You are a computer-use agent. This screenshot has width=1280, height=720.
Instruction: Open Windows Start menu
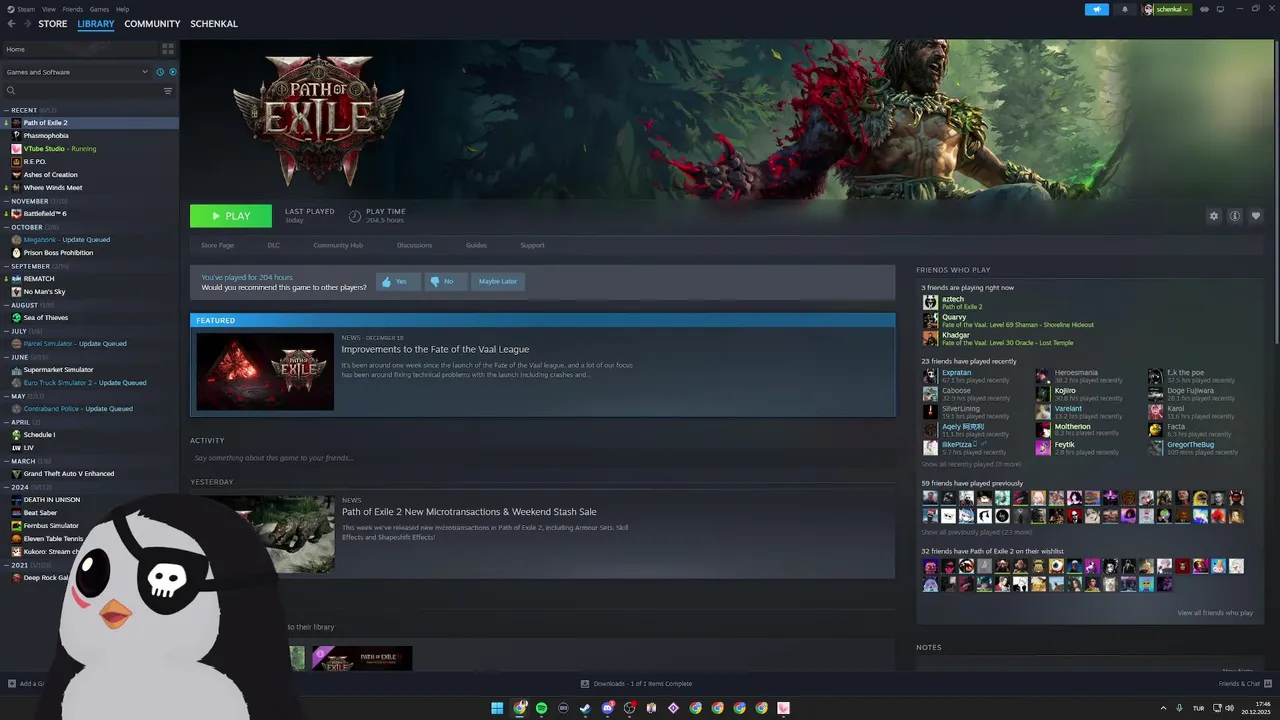(x=497, y=708)
